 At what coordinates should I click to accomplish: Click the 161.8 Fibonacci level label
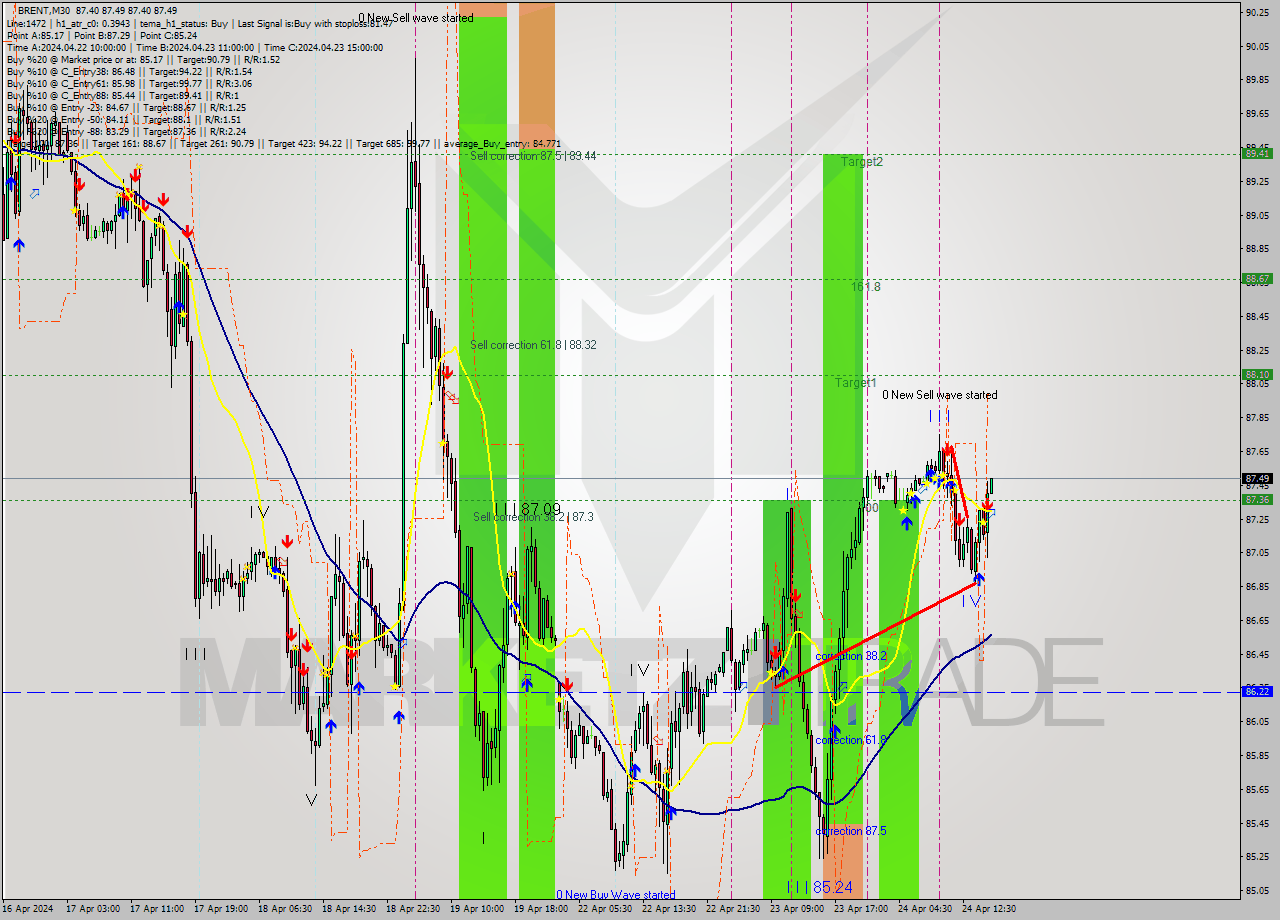point(866,287)
